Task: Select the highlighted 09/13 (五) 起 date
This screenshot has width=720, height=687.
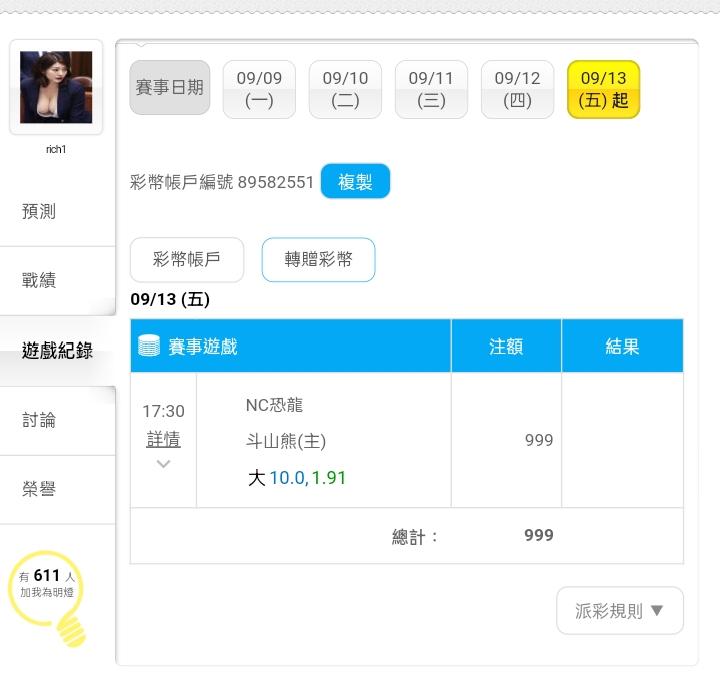Action: point(603,89)
